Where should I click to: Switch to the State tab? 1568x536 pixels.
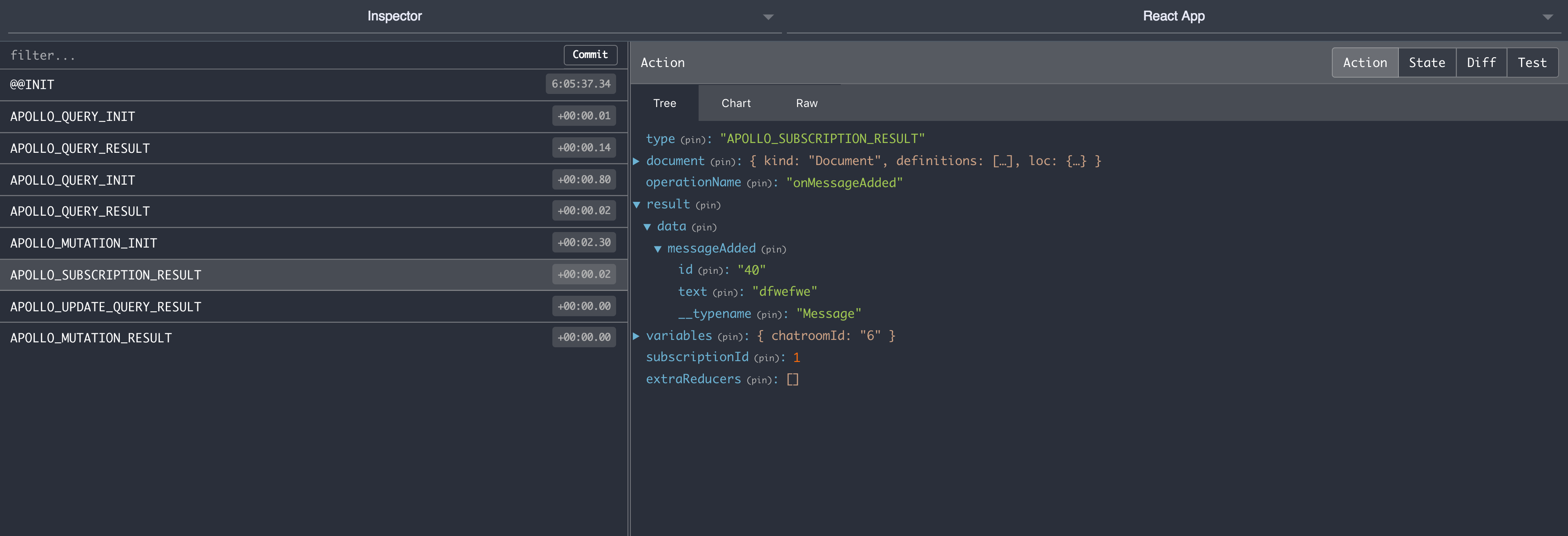(1426, 63)
